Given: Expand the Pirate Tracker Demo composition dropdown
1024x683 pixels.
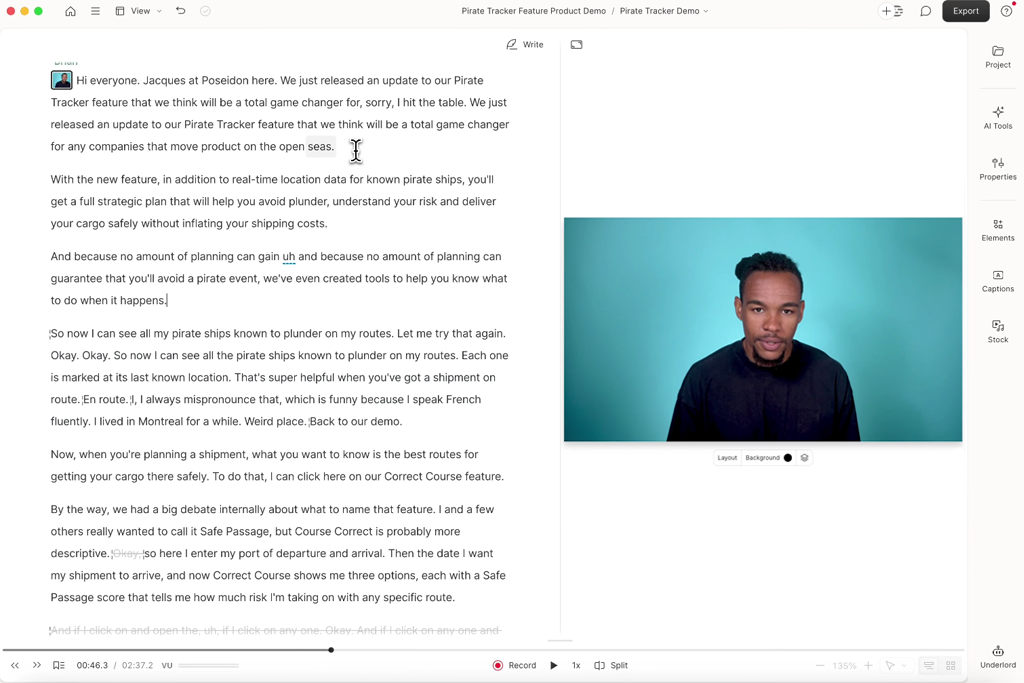Looking at the screenshot, I should tap(664, 11).
